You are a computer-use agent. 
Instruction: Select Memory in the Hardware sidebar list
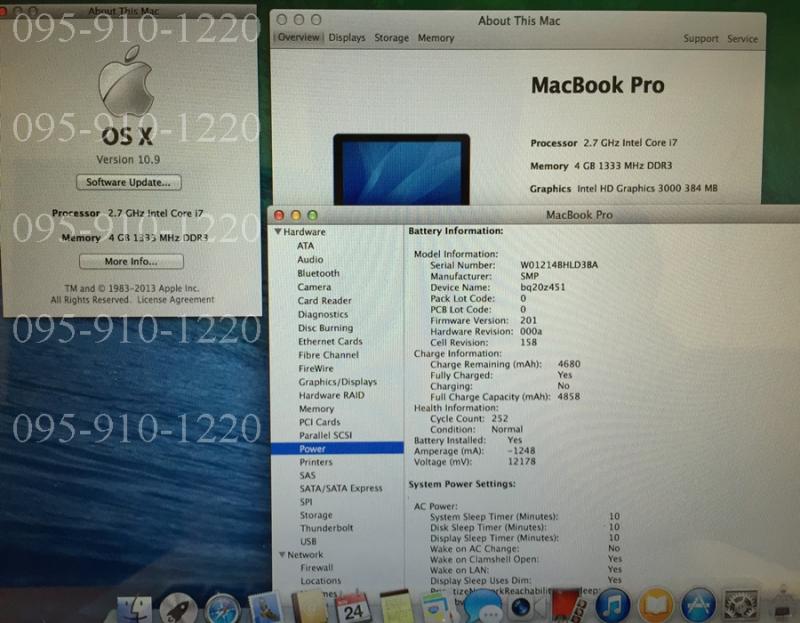pyautogui.click(x=316, y=409)
